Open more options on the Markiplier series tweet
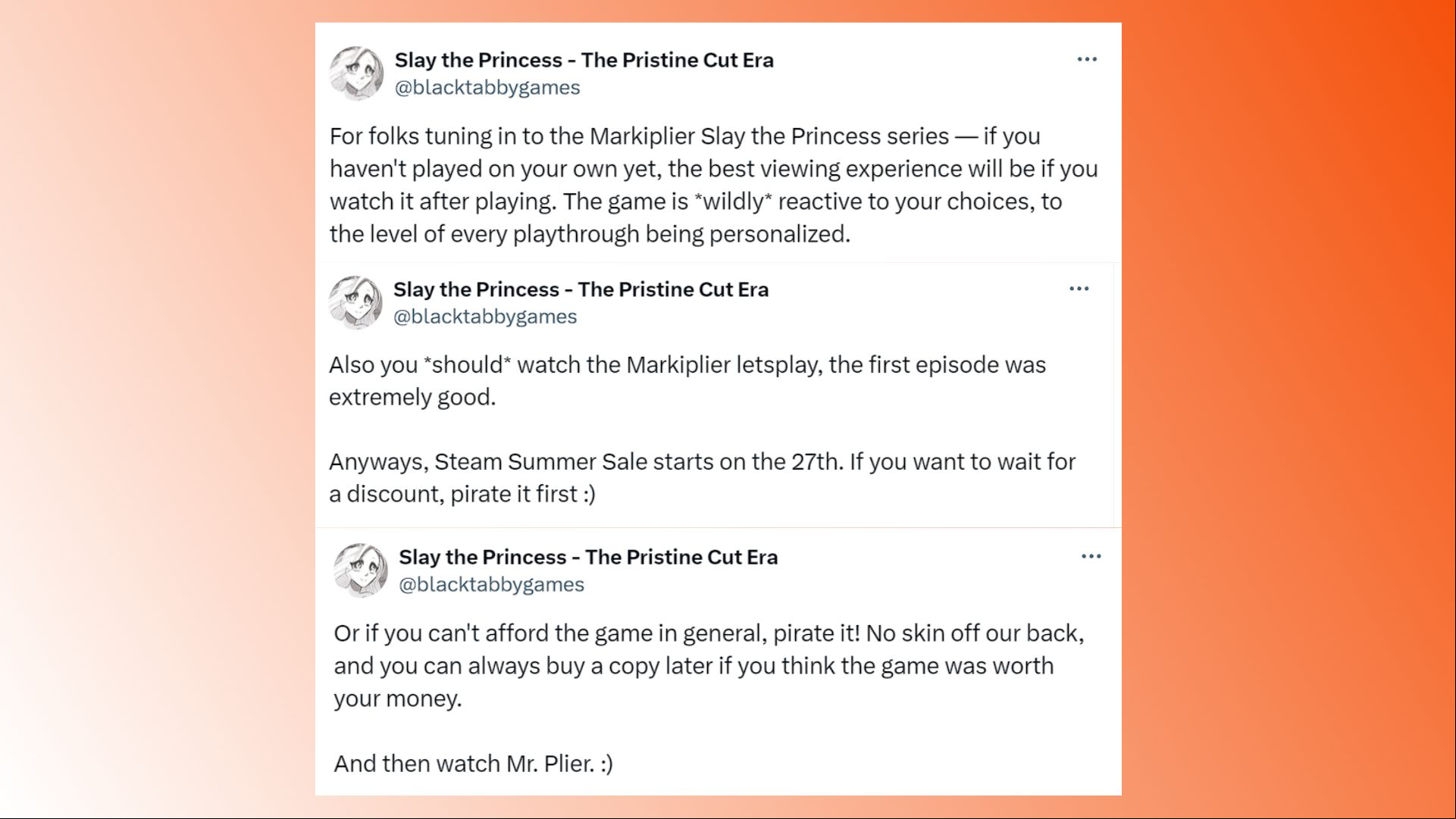Image resolution: width=1456 pixels, height=819 pixels. (x=1087, y=59)
